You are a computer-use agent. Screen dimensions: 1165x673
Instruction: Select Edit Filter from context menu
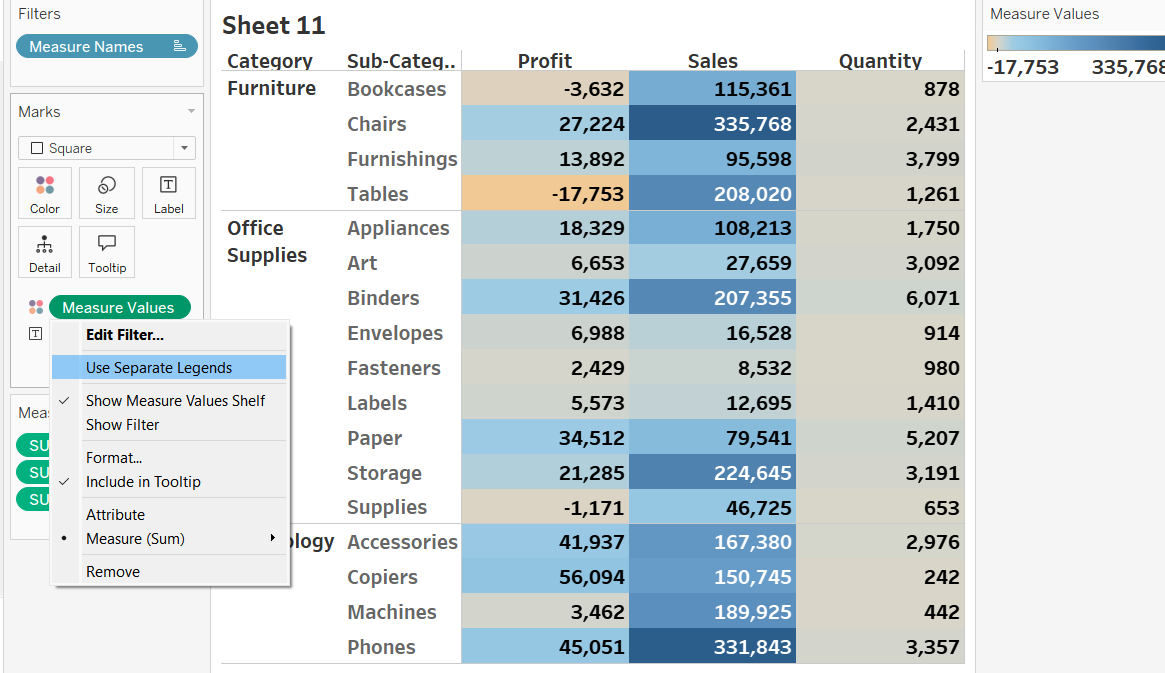125,335
